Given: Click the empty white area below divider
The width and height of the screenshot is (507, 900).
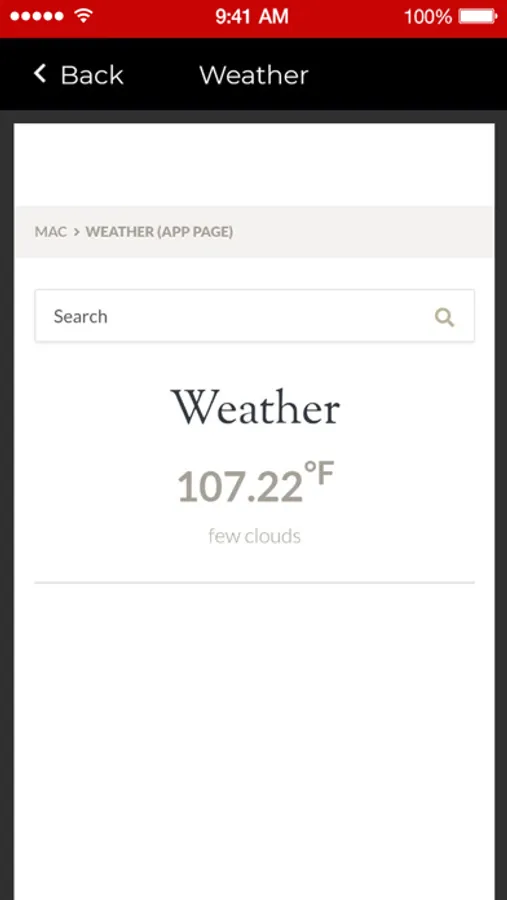Looking at the screenshot, I should (x=254, y=740).
